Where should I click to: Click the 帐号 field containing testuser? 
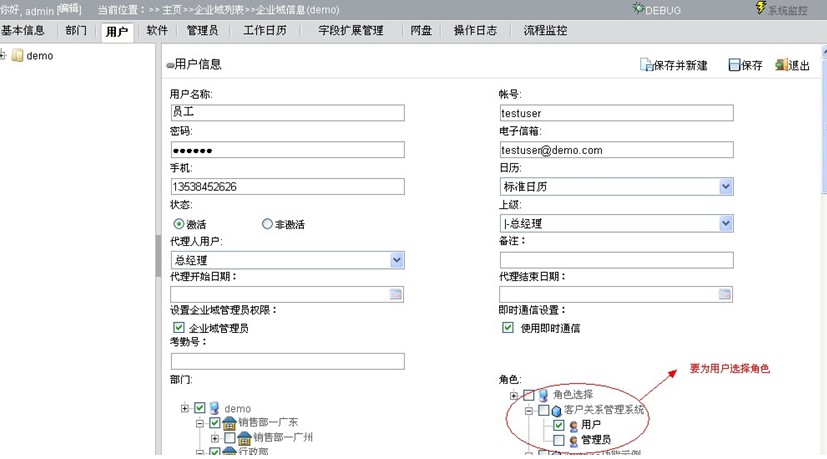click(x=616, y=112)
